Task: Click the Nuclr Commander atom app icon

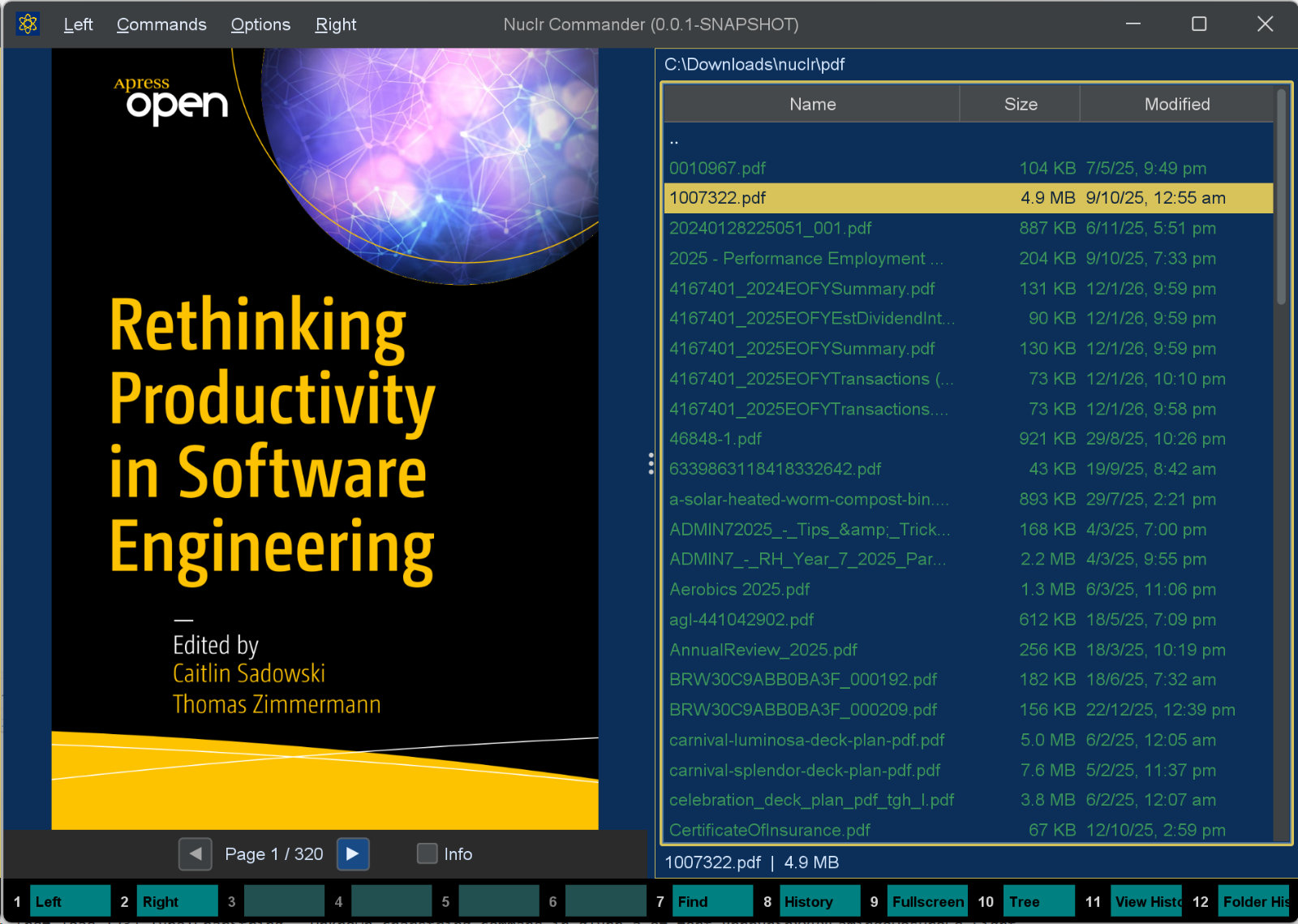Action: pyautogui.click(x=28, y=24)
